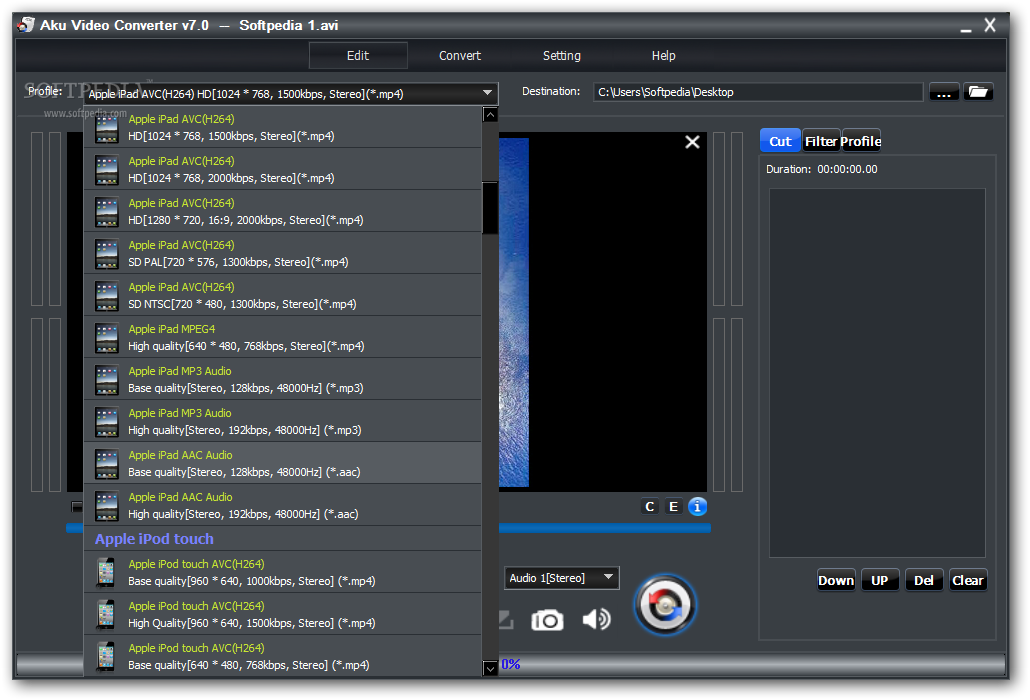Select iPad AAC Audio Base quality 128kbps
Viewport: 1030px width, 700px height.
tap(282, 464)
